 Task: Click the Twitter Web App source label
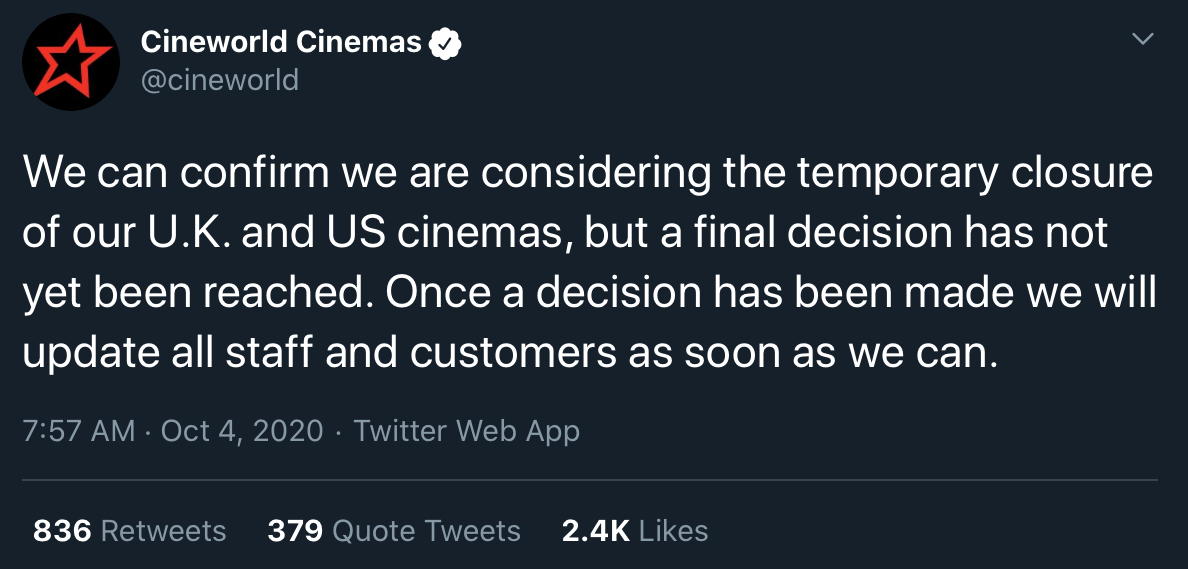[466, 431]
